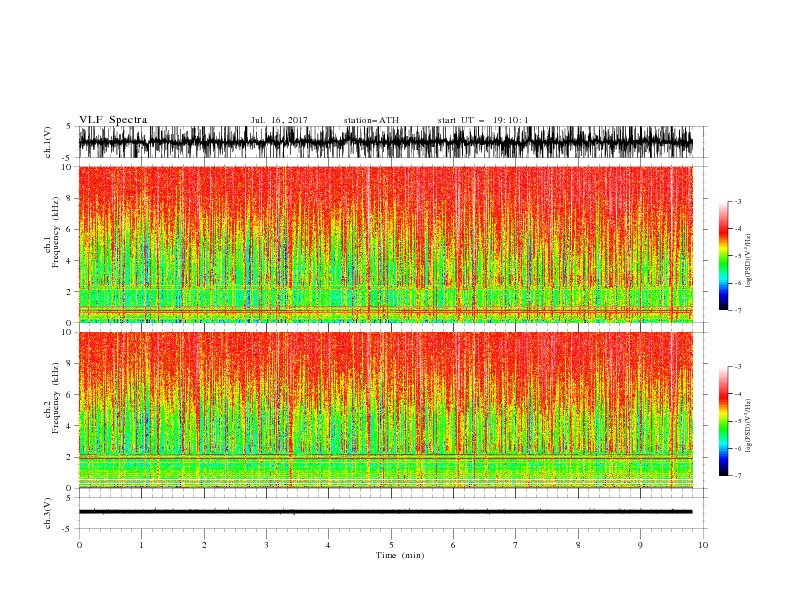Screen dimensions: 792x612
Task: Click the "start UT = 19:10:1" label
Action: coord(483,120)
